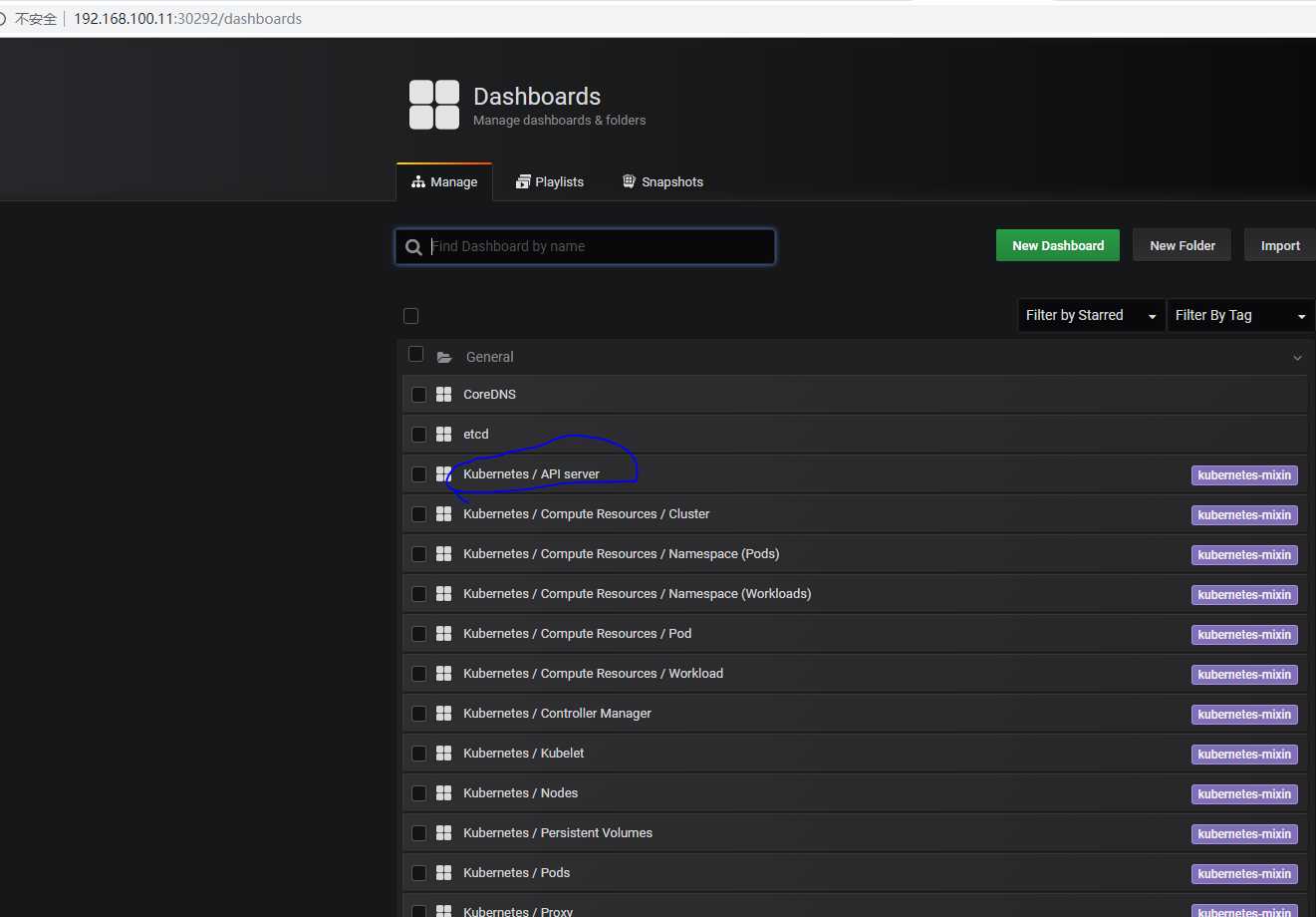Click the dashboard icon beside etcd
This screenshot has height=917, width=1316.
(x=444, y=435)
